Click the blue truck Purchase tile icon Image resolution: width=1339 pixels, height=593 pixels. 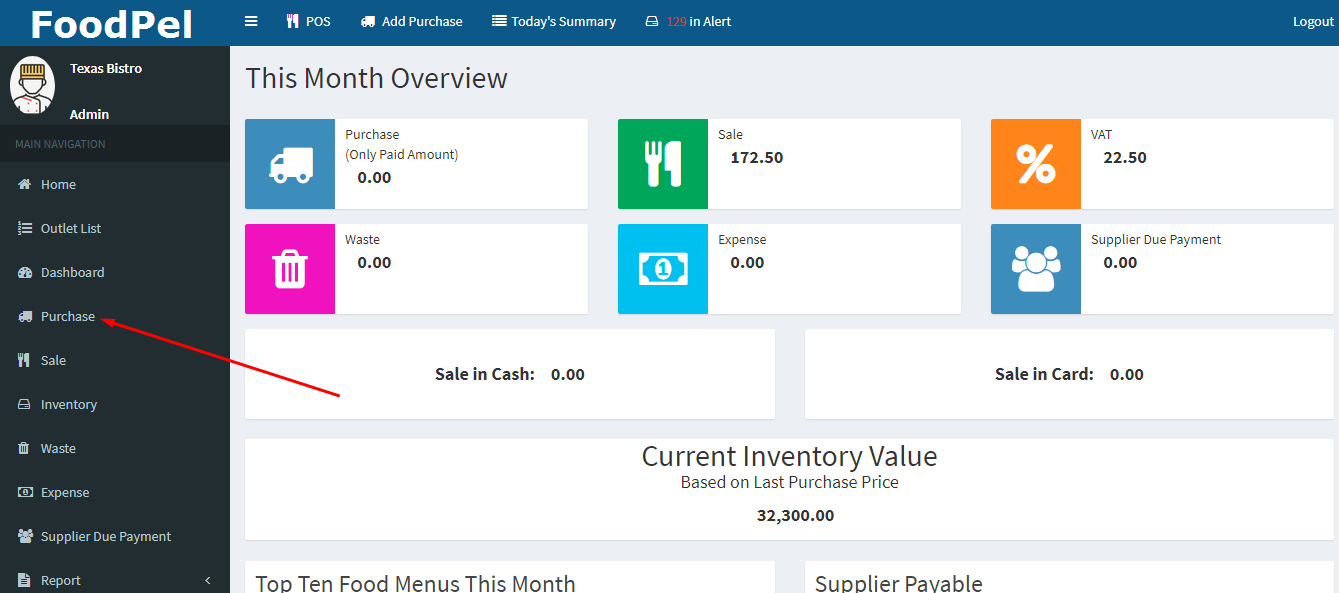click(290, 164)
